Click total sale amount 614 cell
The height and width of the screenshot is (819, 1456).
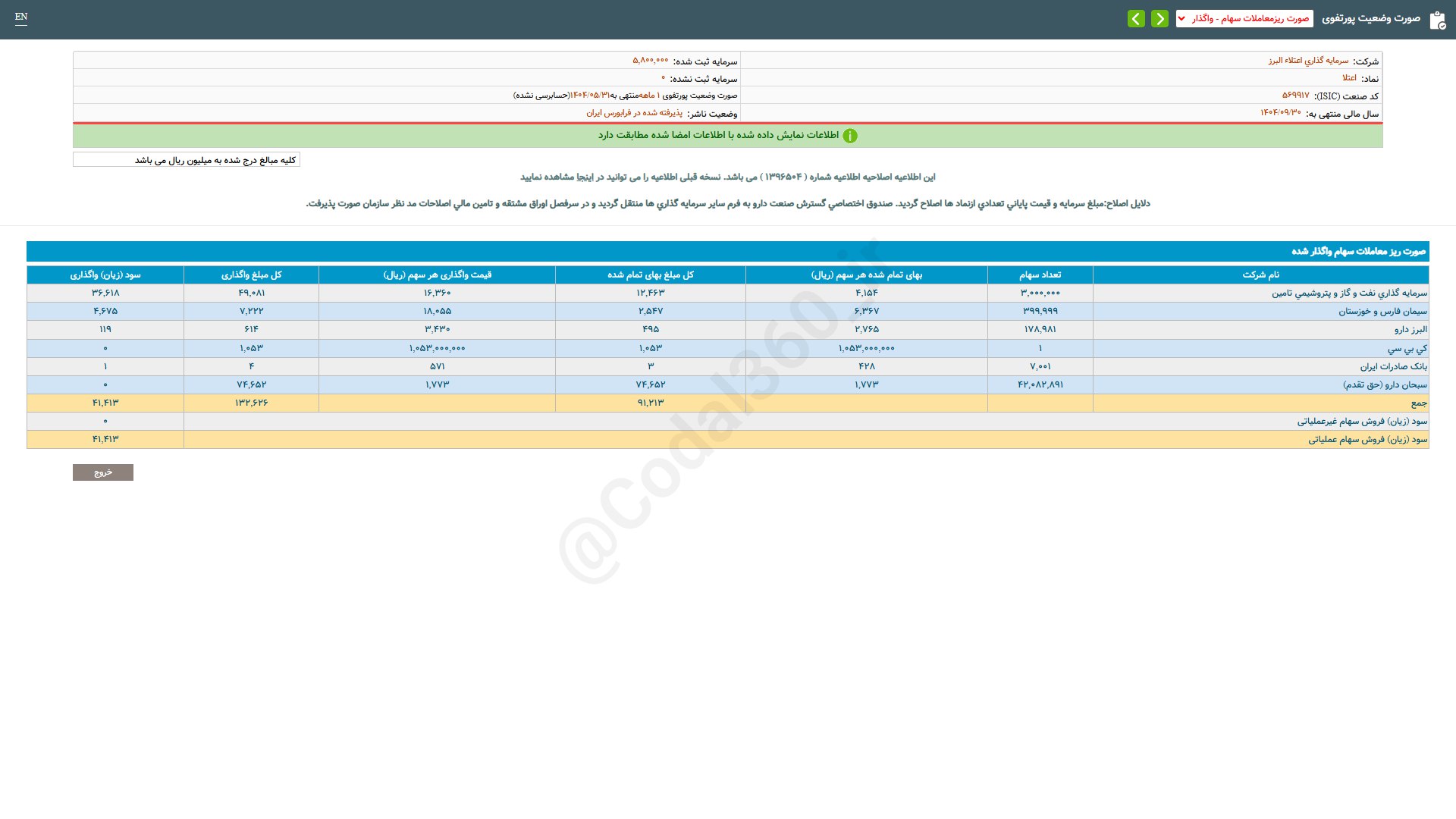pyautogui.click(x=251, y=329)
